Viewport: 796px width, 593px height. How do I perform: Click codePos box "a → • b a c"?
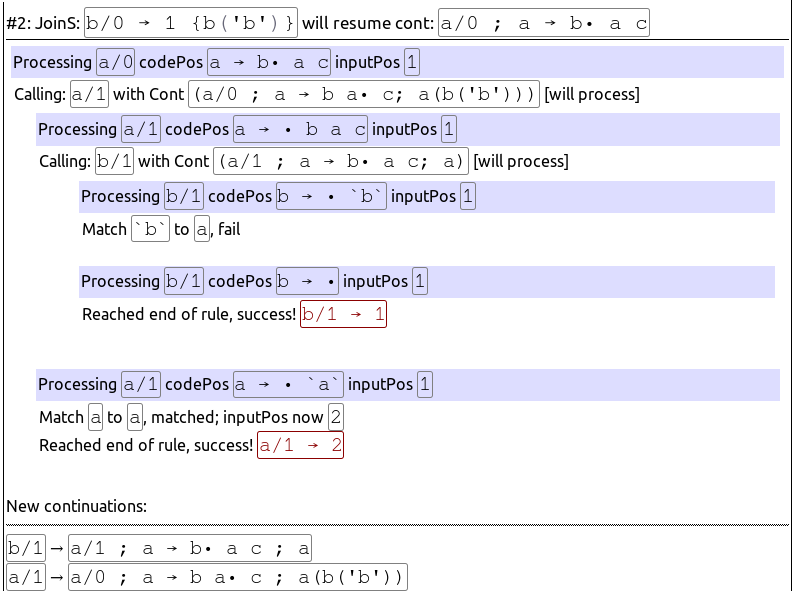(301, 129)
